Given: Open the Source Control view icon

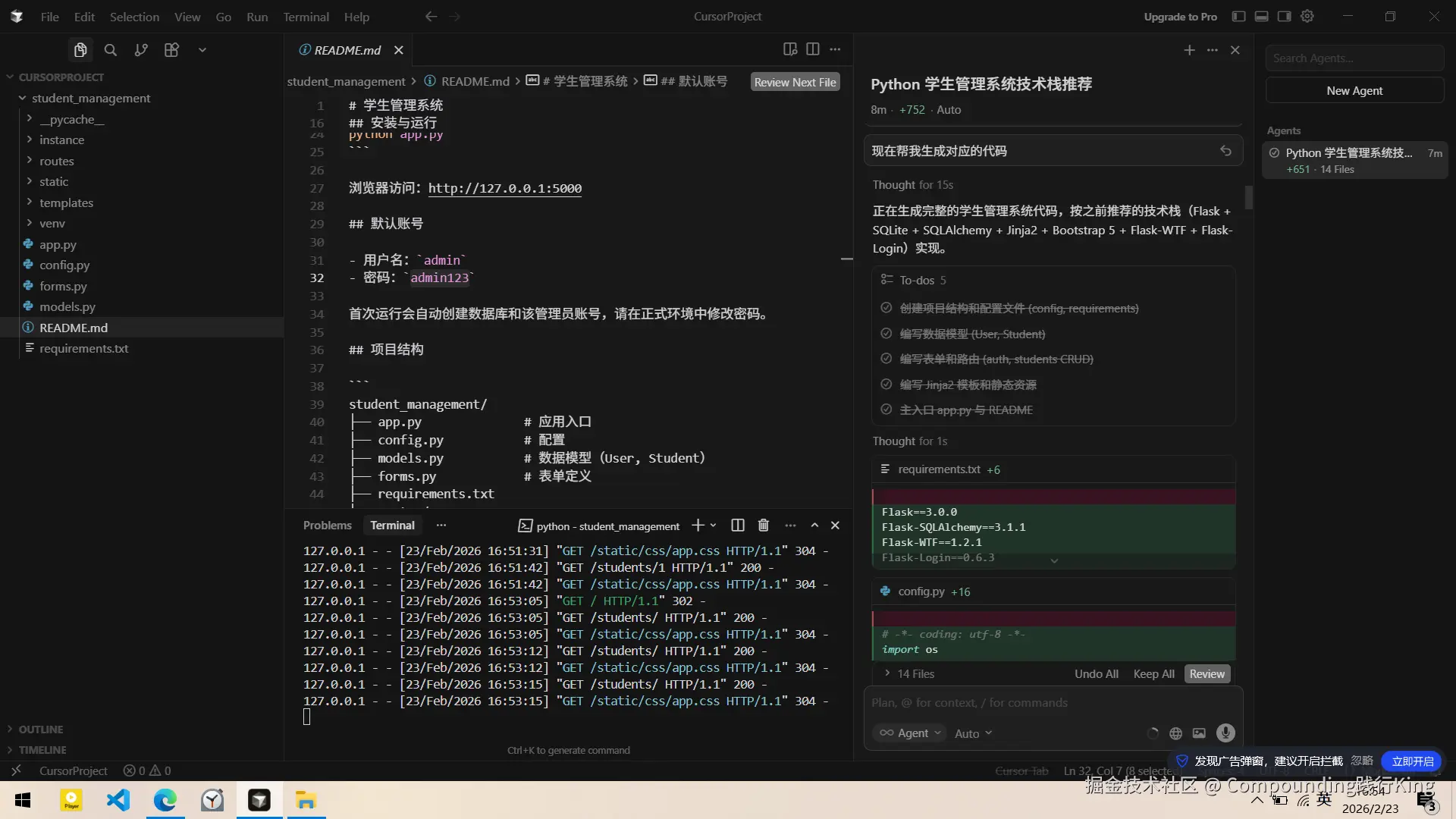Looking at the screenshot, I should [x=141, y=50].
